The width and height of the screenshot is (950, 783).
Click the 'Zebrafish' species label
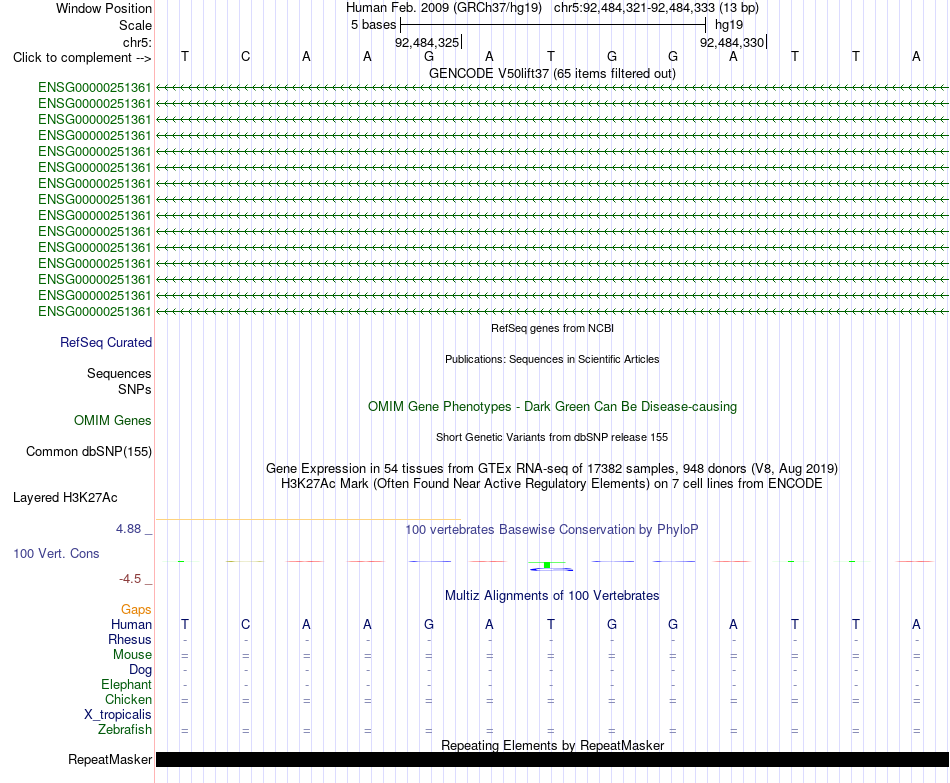(x=125, y=730)
